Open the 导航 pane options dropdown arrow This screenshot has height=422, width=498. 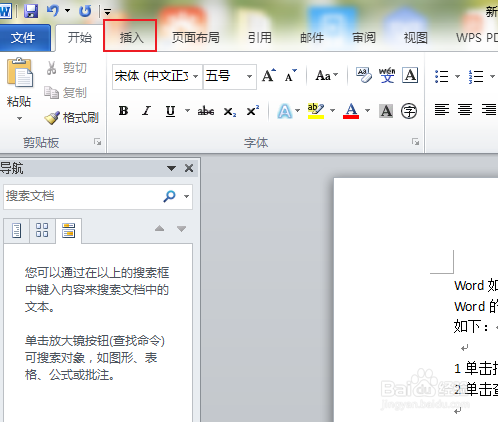coord(171,168)
